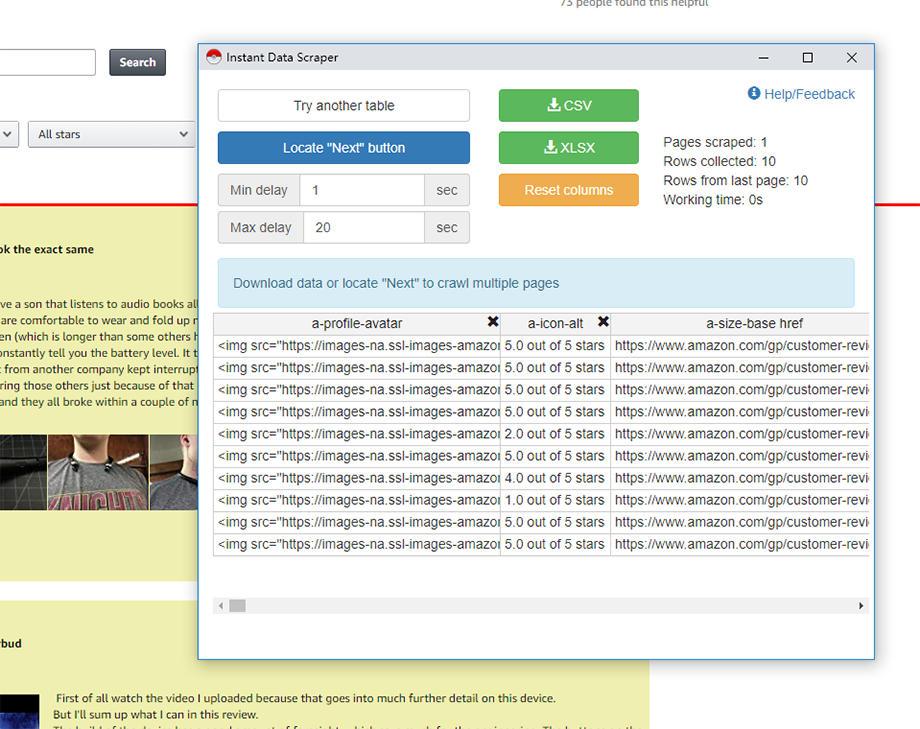Screen dimensions: 920x729
Task: Select the 1.0 out of 5 stars cell
Action: pos(555,500)
